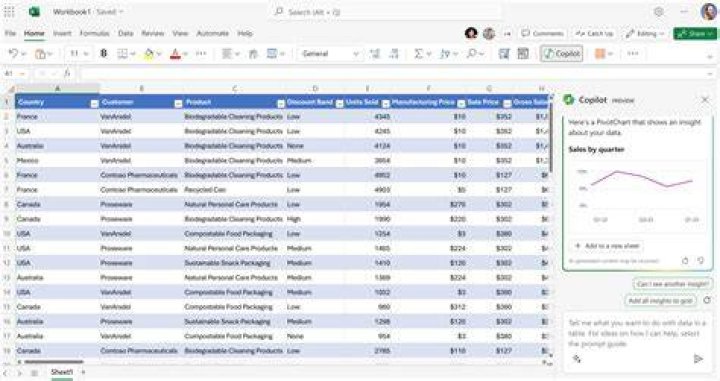Click the Undo arrow icon
This screenshot has height=381, width=720.
point(13,54)
